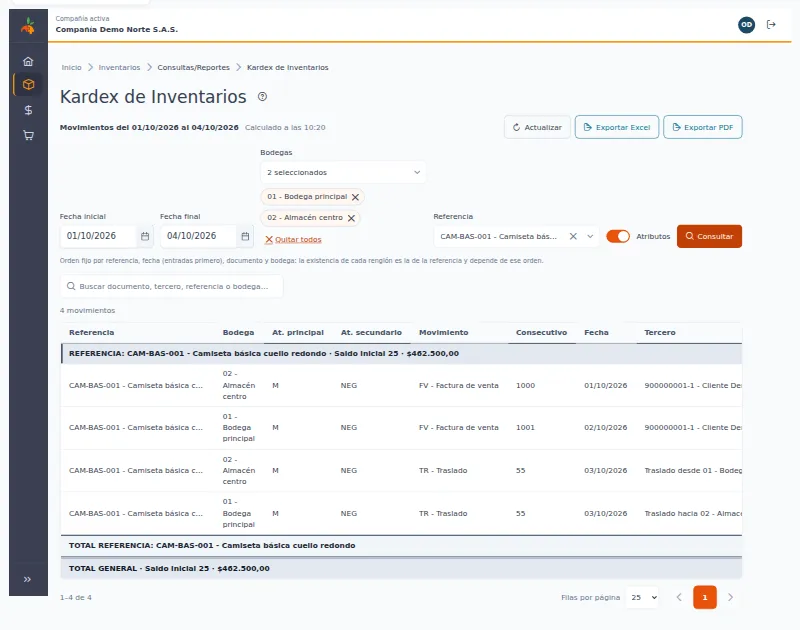
Task: Click Exportar PDF button
Action: click(x=703, y=127)
